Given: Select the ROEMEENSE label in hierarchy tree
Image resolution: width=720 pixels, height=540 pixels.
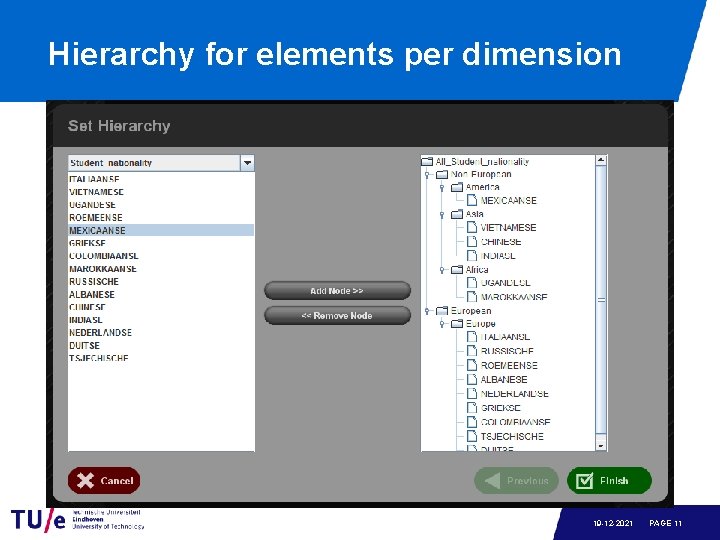Looking at the screenshot, I should tap(509, 366).
